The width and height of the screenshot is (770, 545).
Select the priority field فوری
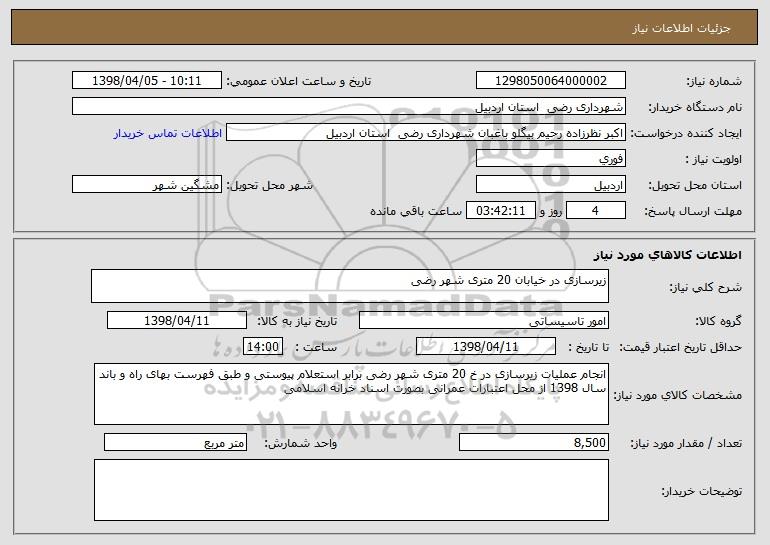(550, 159)
